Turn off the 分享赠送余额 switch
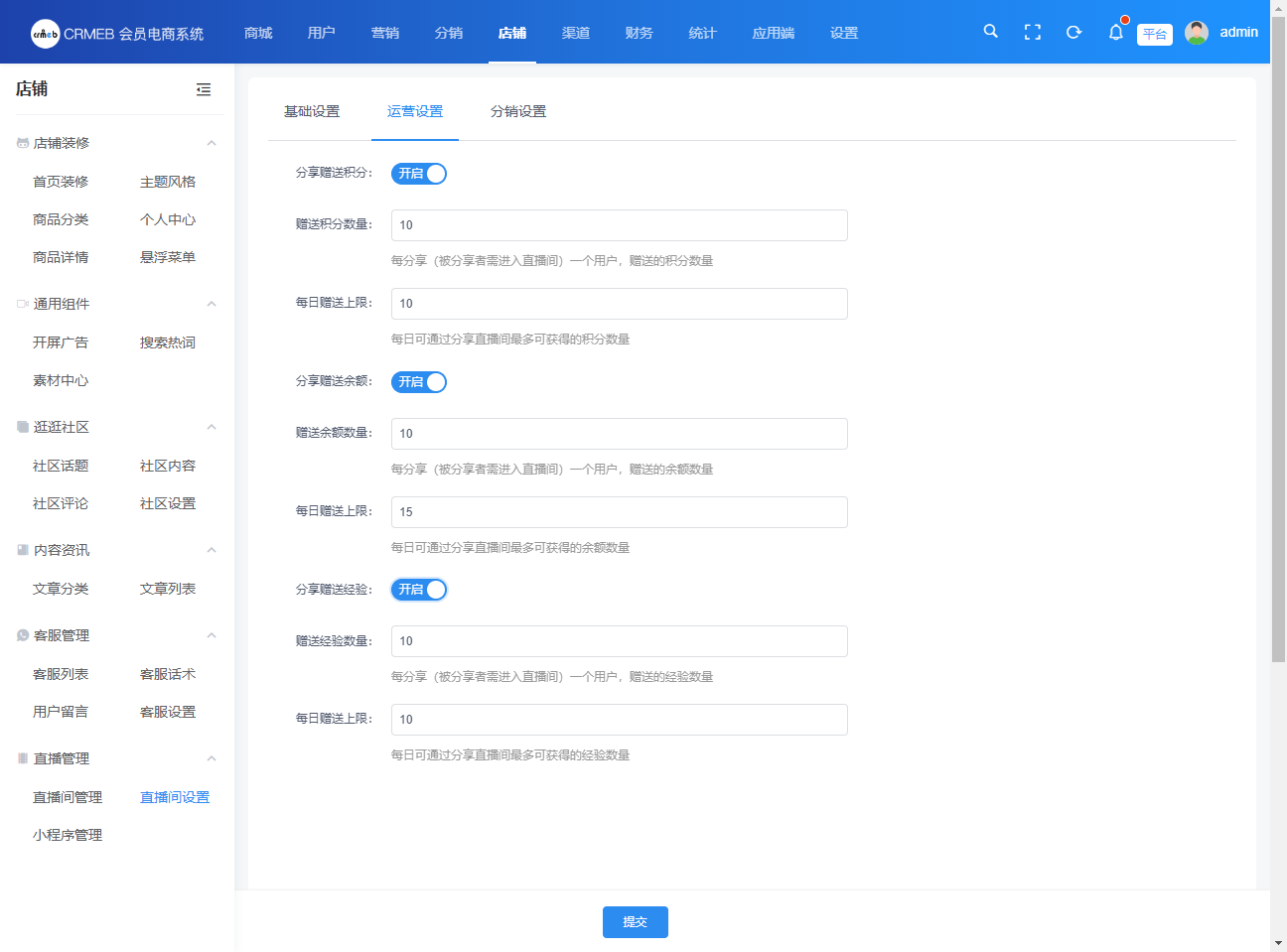This screenshot has width=1287, height=952. pos(419,382)
